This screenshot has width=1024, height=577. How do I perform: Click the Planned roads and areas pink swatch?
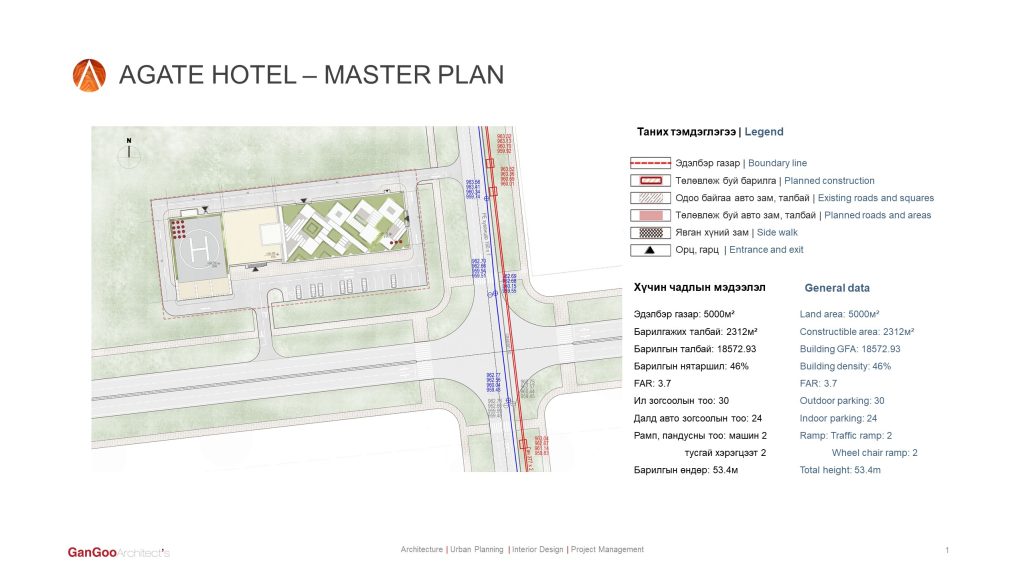click(650, 215)
